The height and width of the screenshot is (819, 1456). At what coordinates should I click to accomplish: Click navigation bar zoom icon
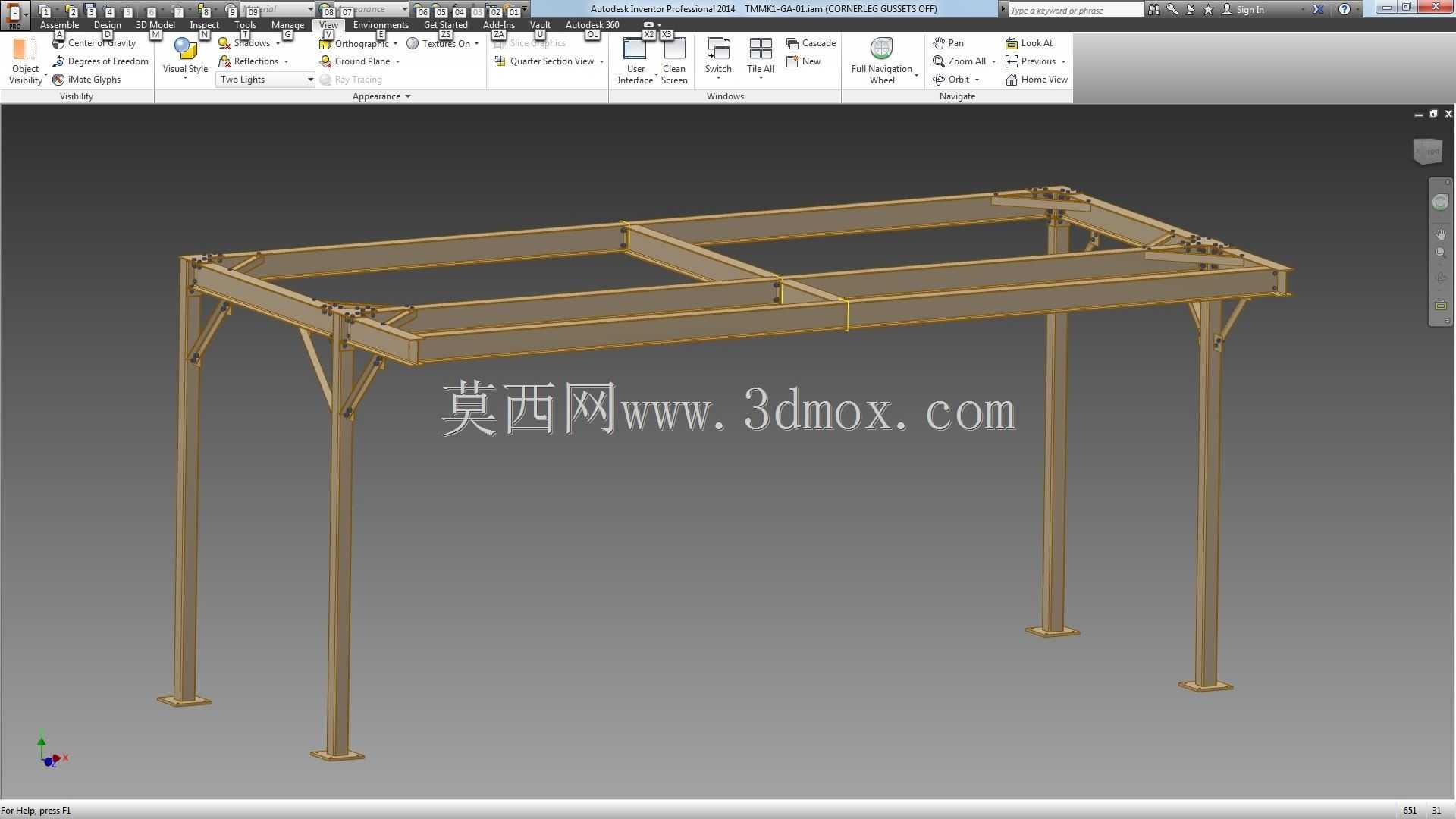[1440, 253]
